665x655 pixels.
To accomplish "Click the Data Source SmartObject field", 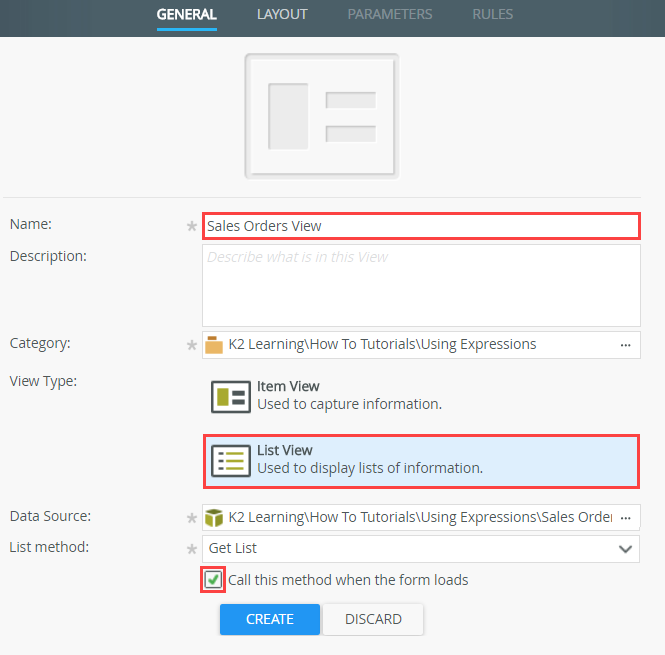I will click(x=421, y=517).
